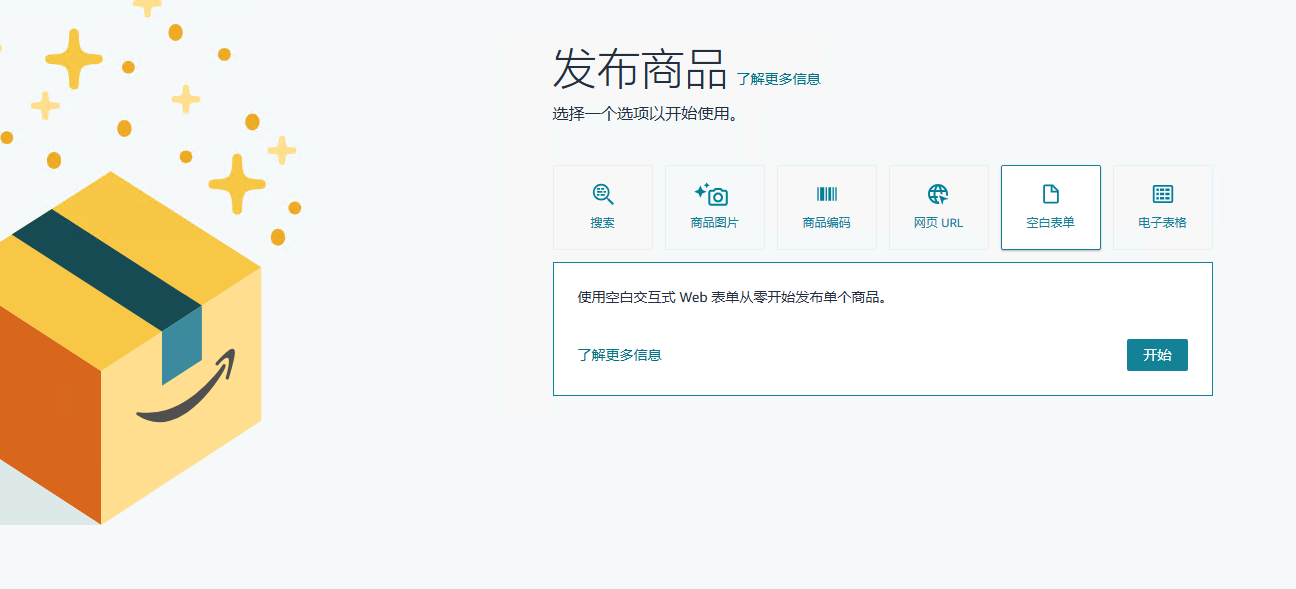The height and width of the screenshot is (589, 1296).
Task: Switch to the 电子表格 option label
Action: click(1162, 223)
